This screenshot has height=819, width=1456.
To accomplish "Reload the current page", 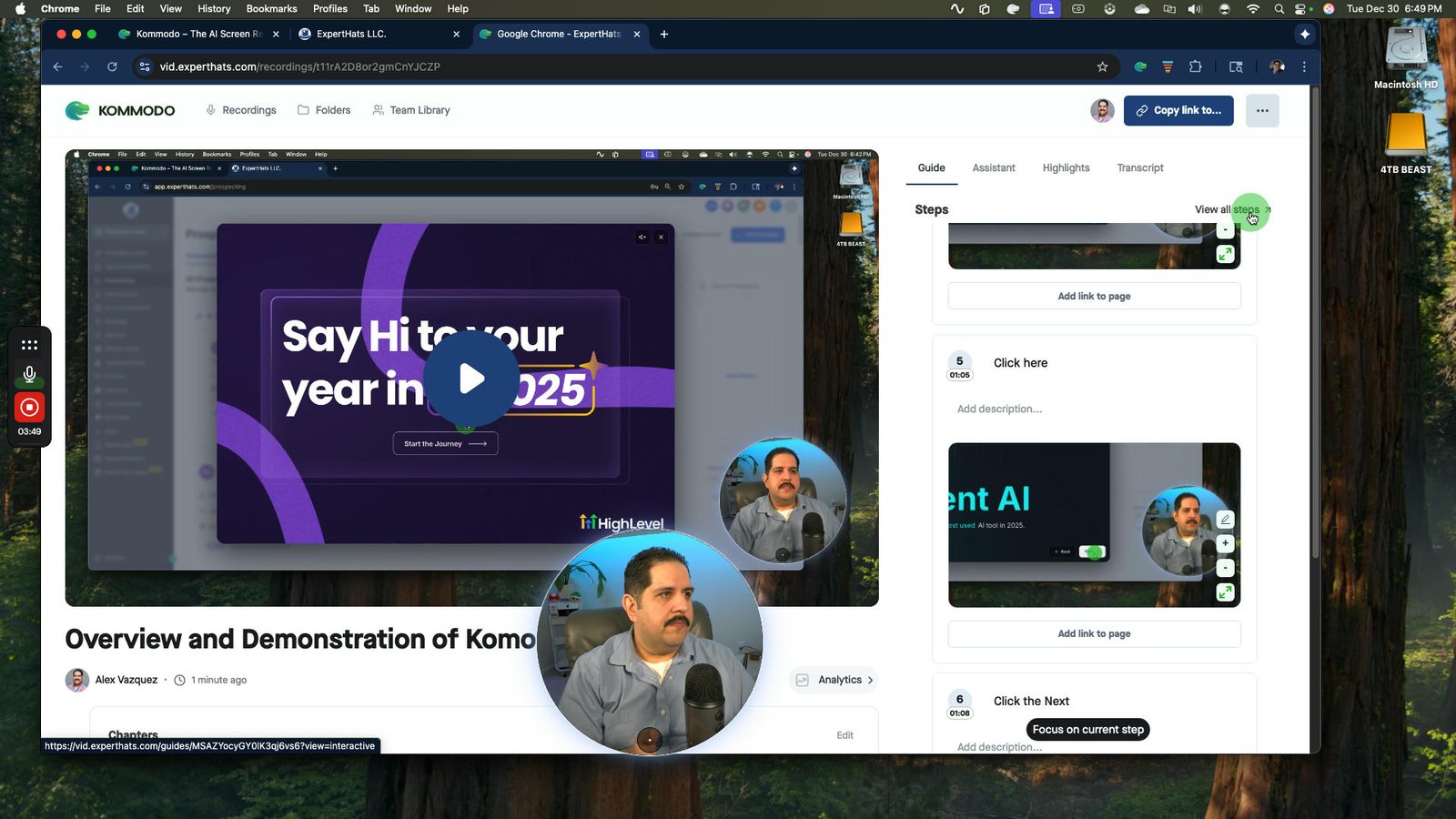I will (x=112, y=66).
